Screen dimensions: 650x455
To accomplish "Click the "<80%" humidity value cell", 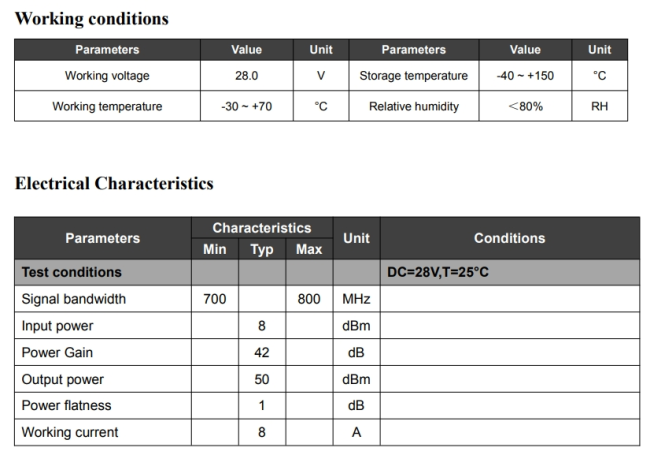I will pos(525,106).
